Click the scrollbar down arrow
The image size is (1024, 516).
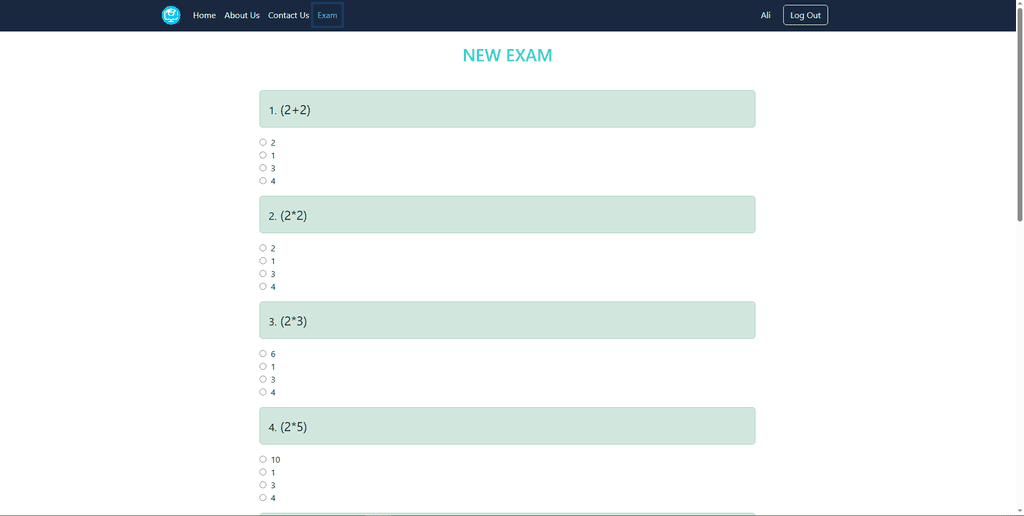1020,511
